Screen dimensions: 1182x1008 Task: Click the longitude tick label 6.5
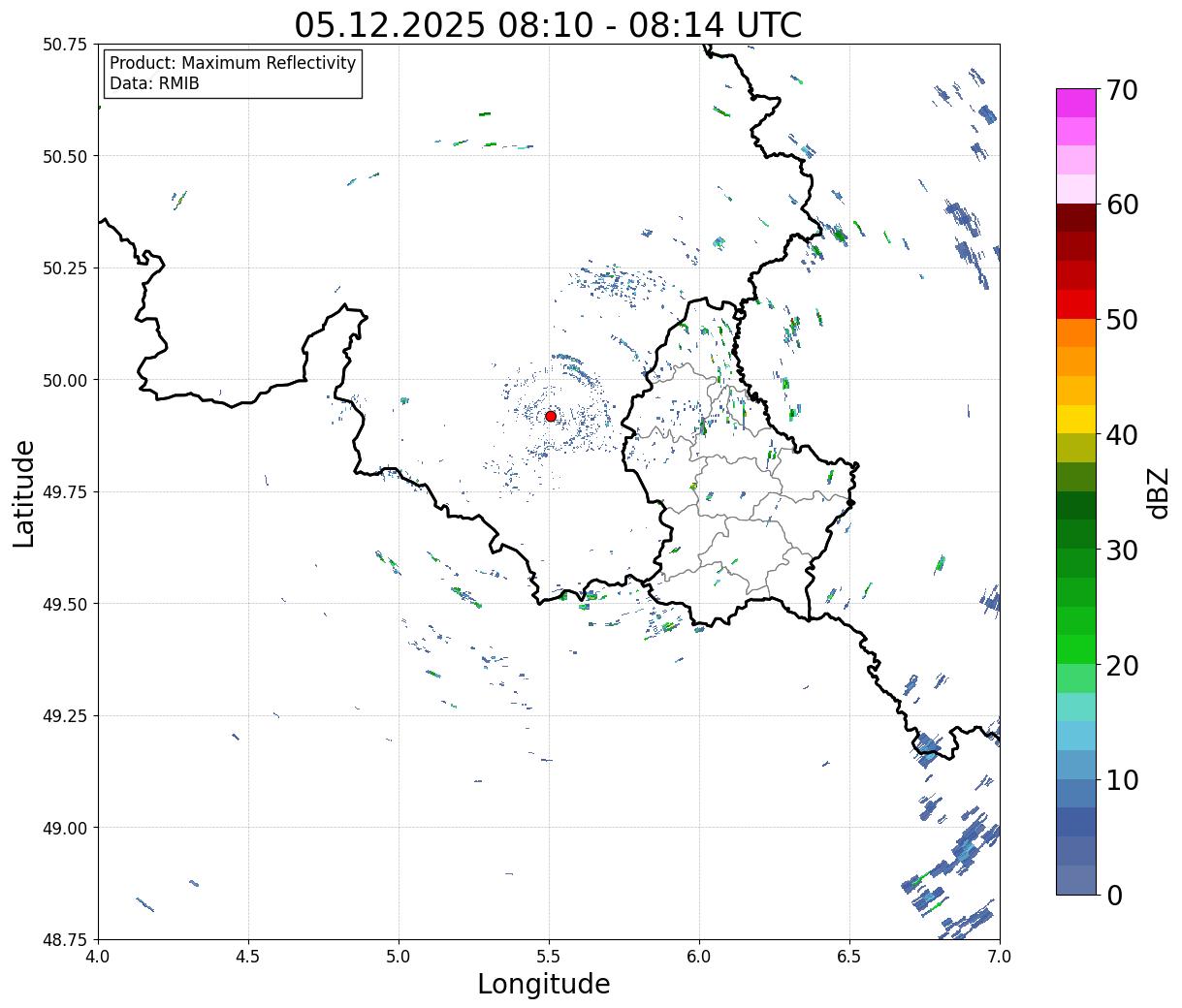pyautogui.click(x=849, y=957)
